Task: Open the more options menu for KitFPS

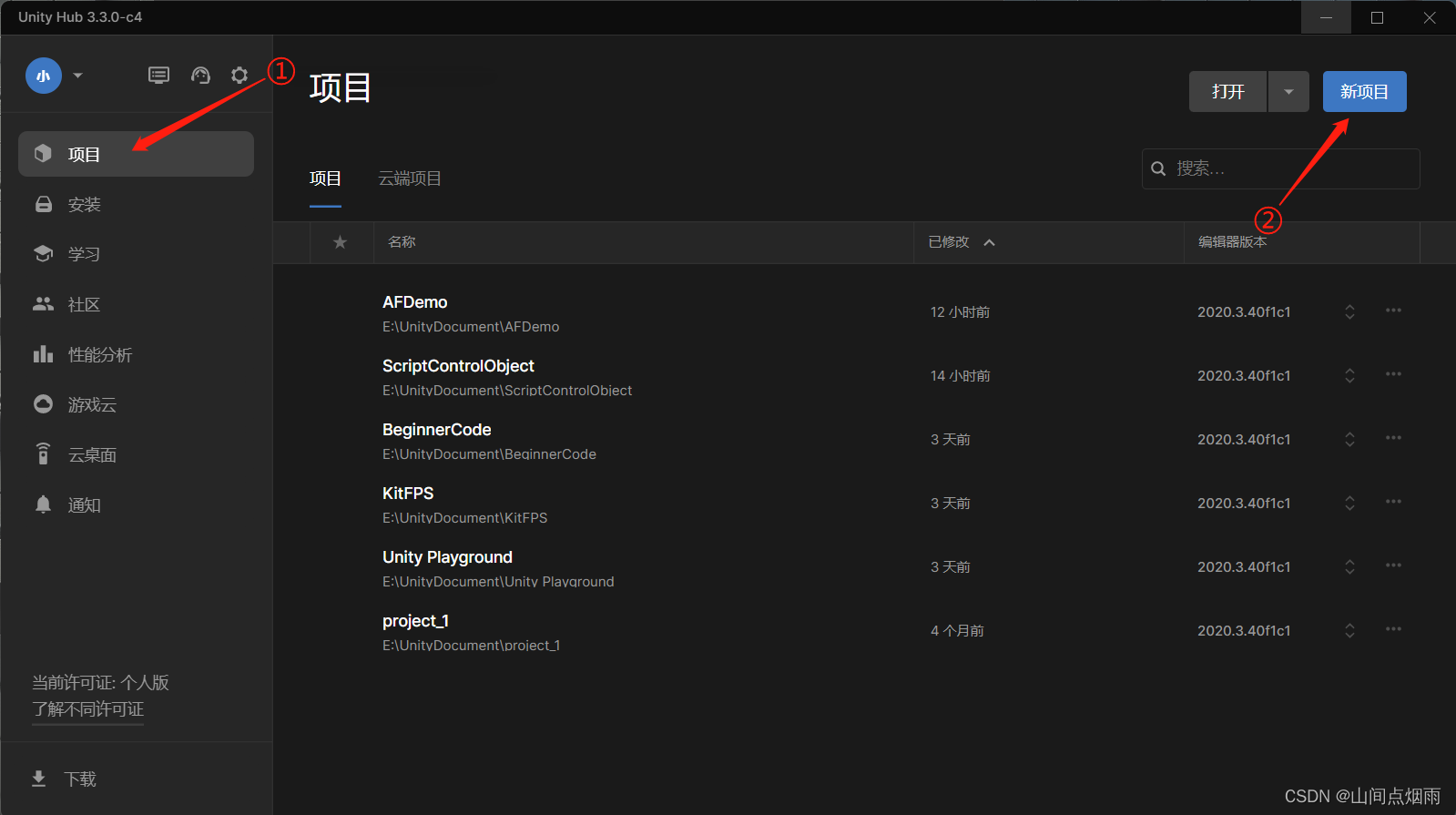Action: click(1393, 502)
